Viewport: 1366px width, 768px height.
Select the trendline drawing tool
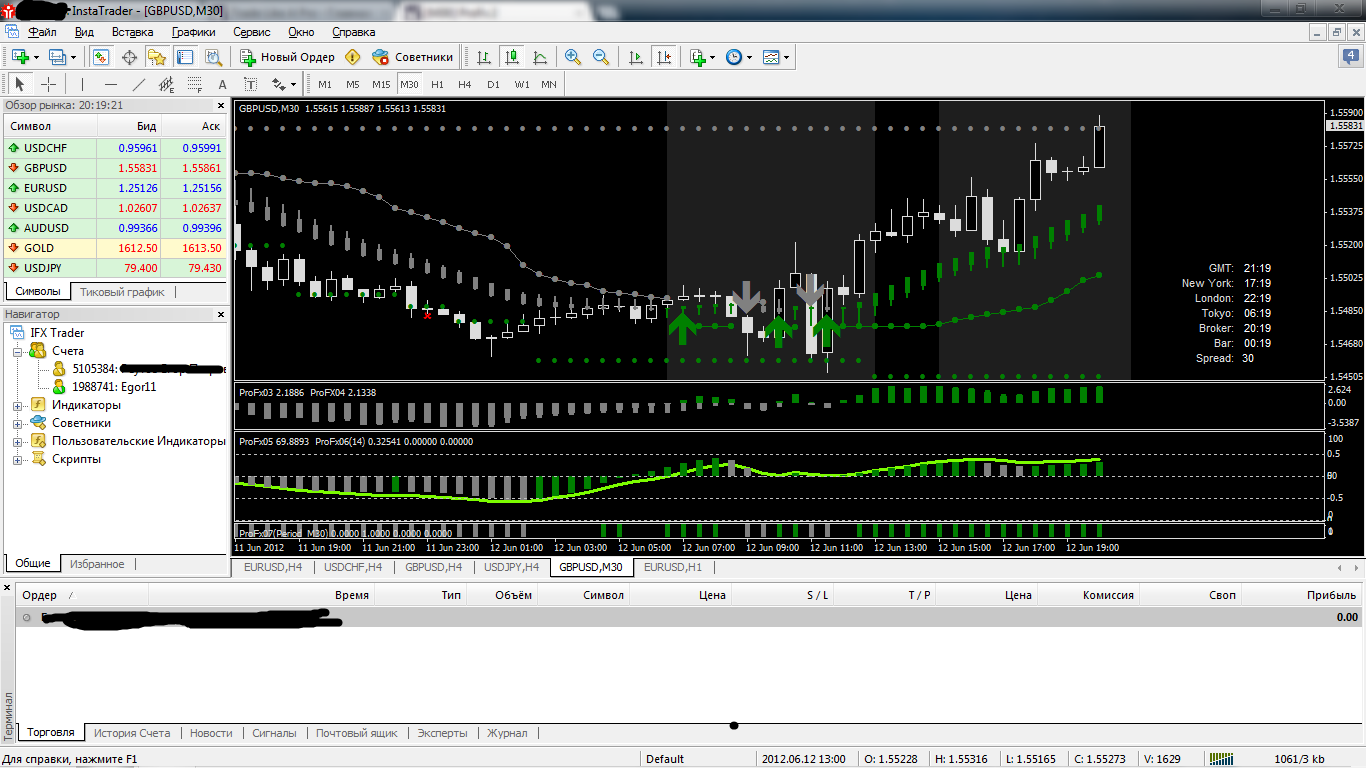click(x=139, y=84)
